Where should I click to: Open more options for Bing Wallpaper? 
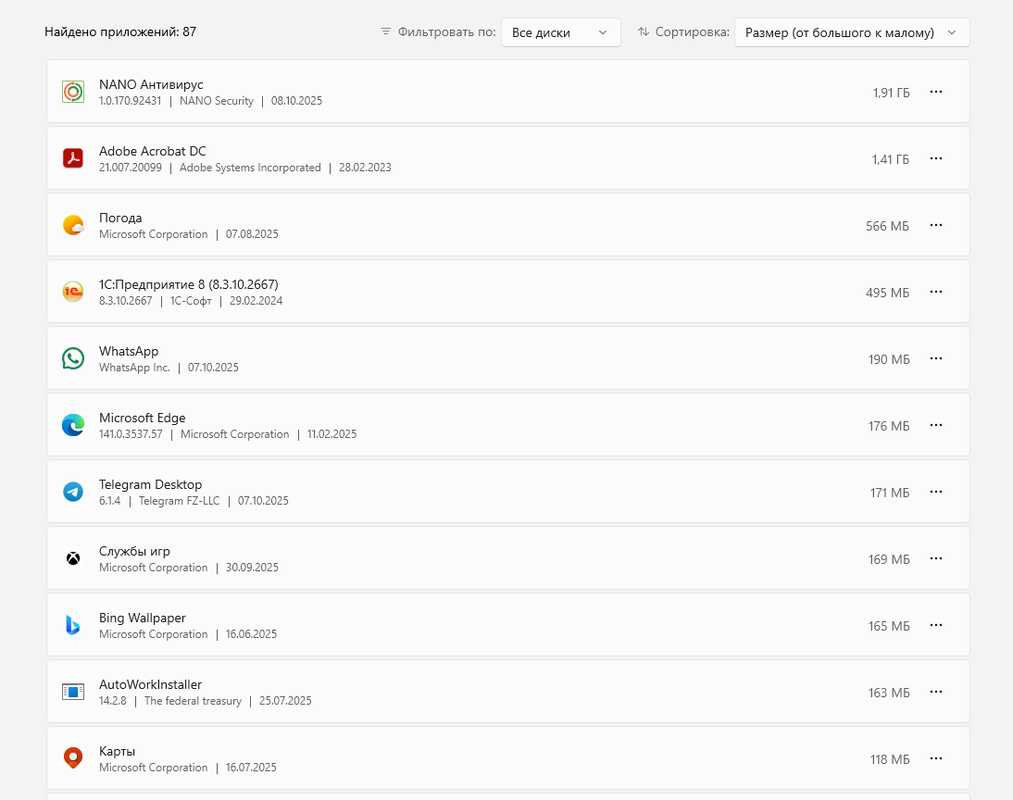pos(935,625)
